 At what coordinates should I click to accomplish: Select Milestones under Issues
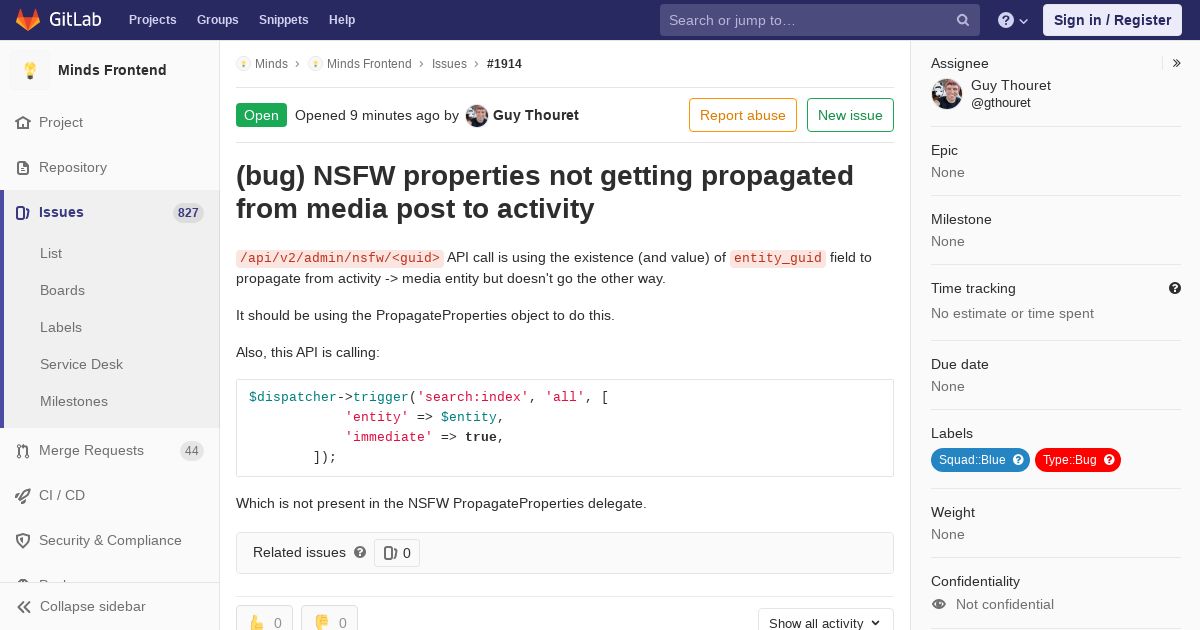(74, 401)
